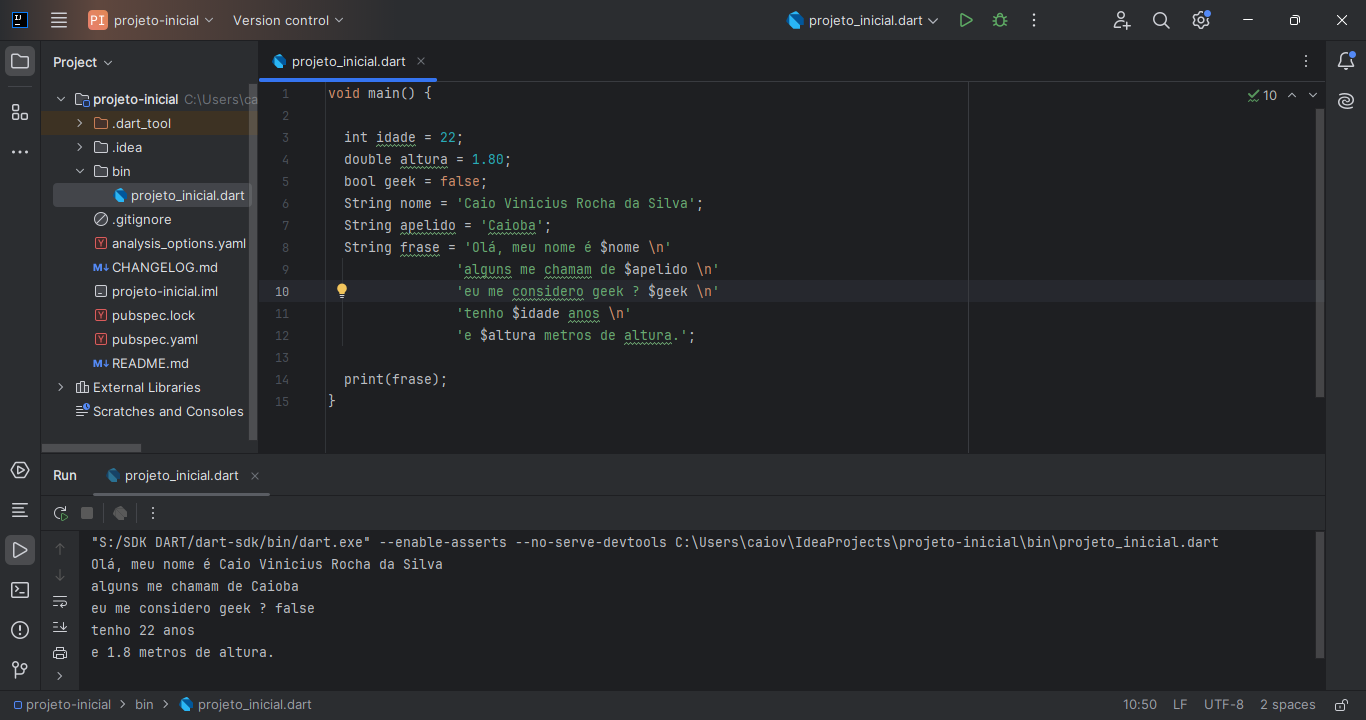Expand the .dart_tool folder
1366x720 pixels.
[x=80, y=123]
